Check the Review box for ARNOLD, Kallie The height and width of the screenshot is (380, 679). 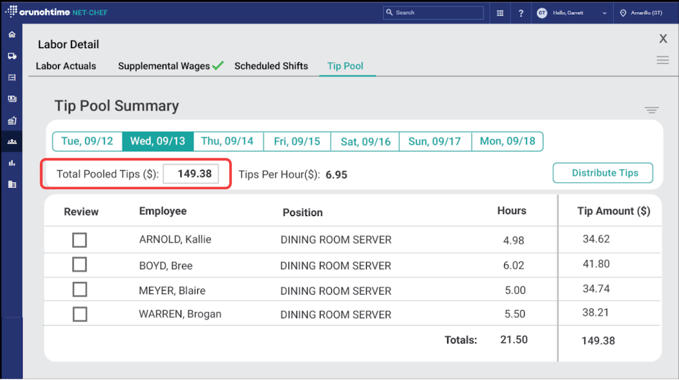coord(80,240)
